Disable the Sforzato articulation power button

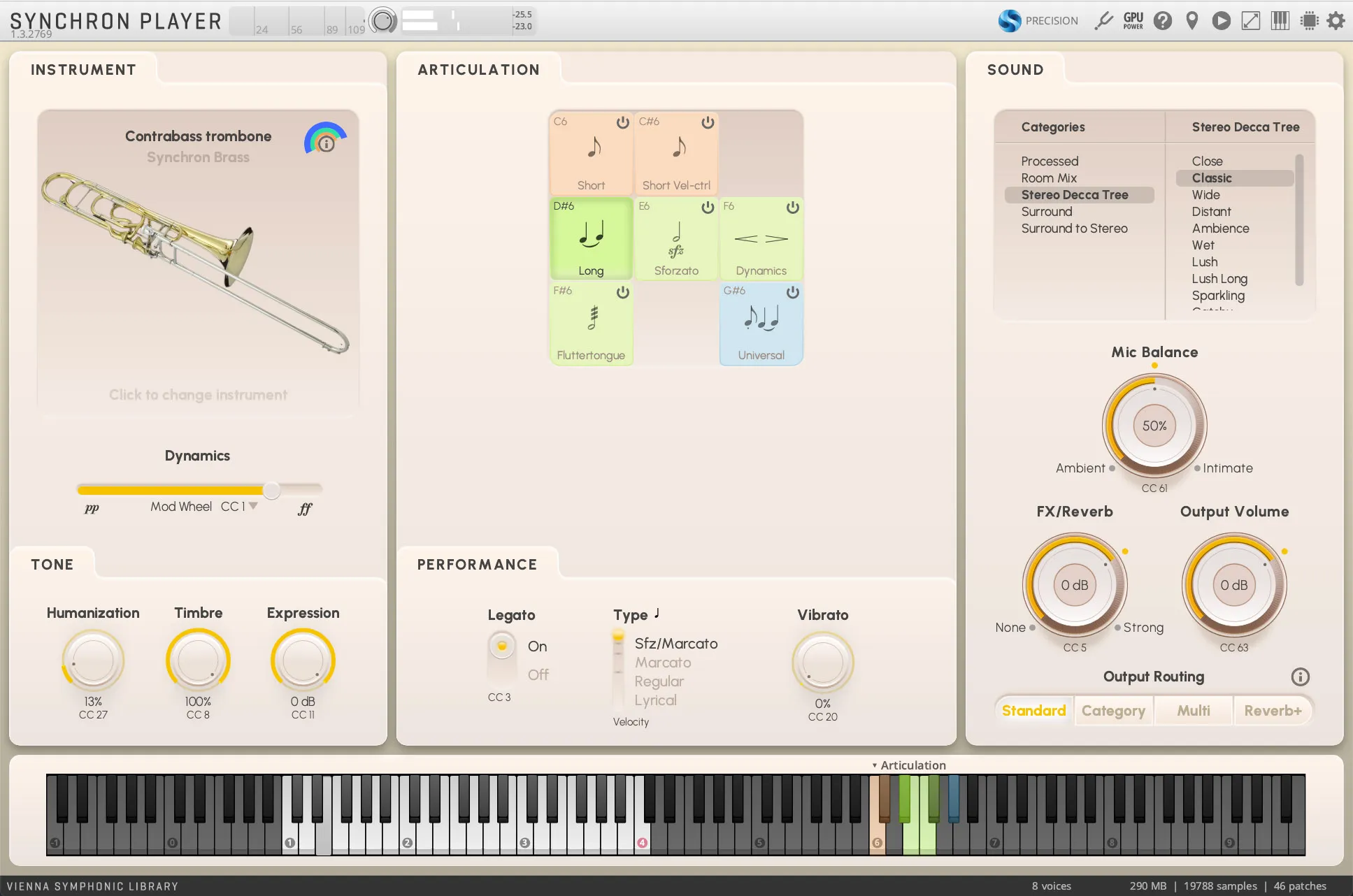coord(708,208)
